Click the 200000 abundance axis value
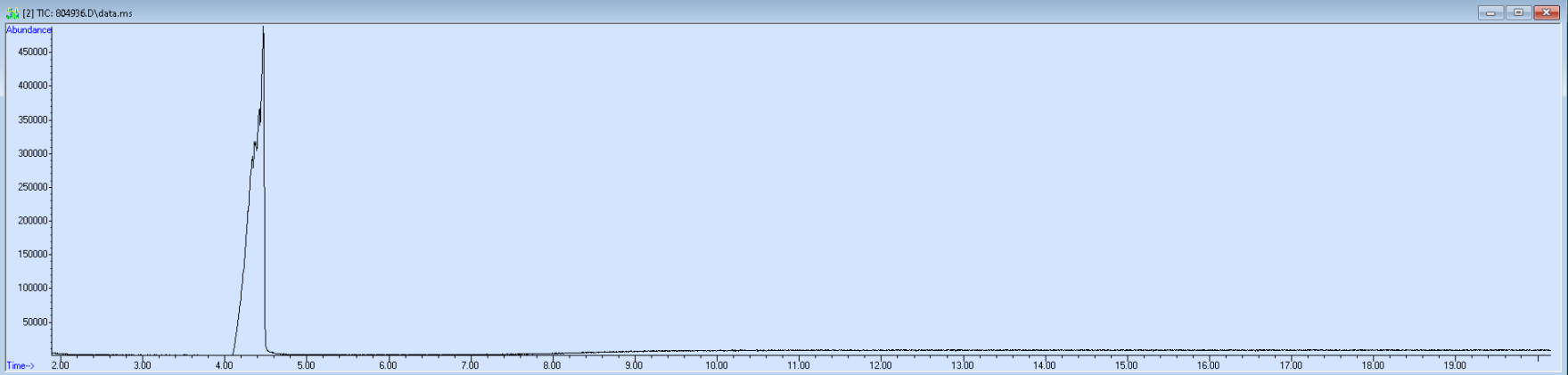Viewport: 1568px width, 375px height. pyautogui.click(x=32, y=220)
